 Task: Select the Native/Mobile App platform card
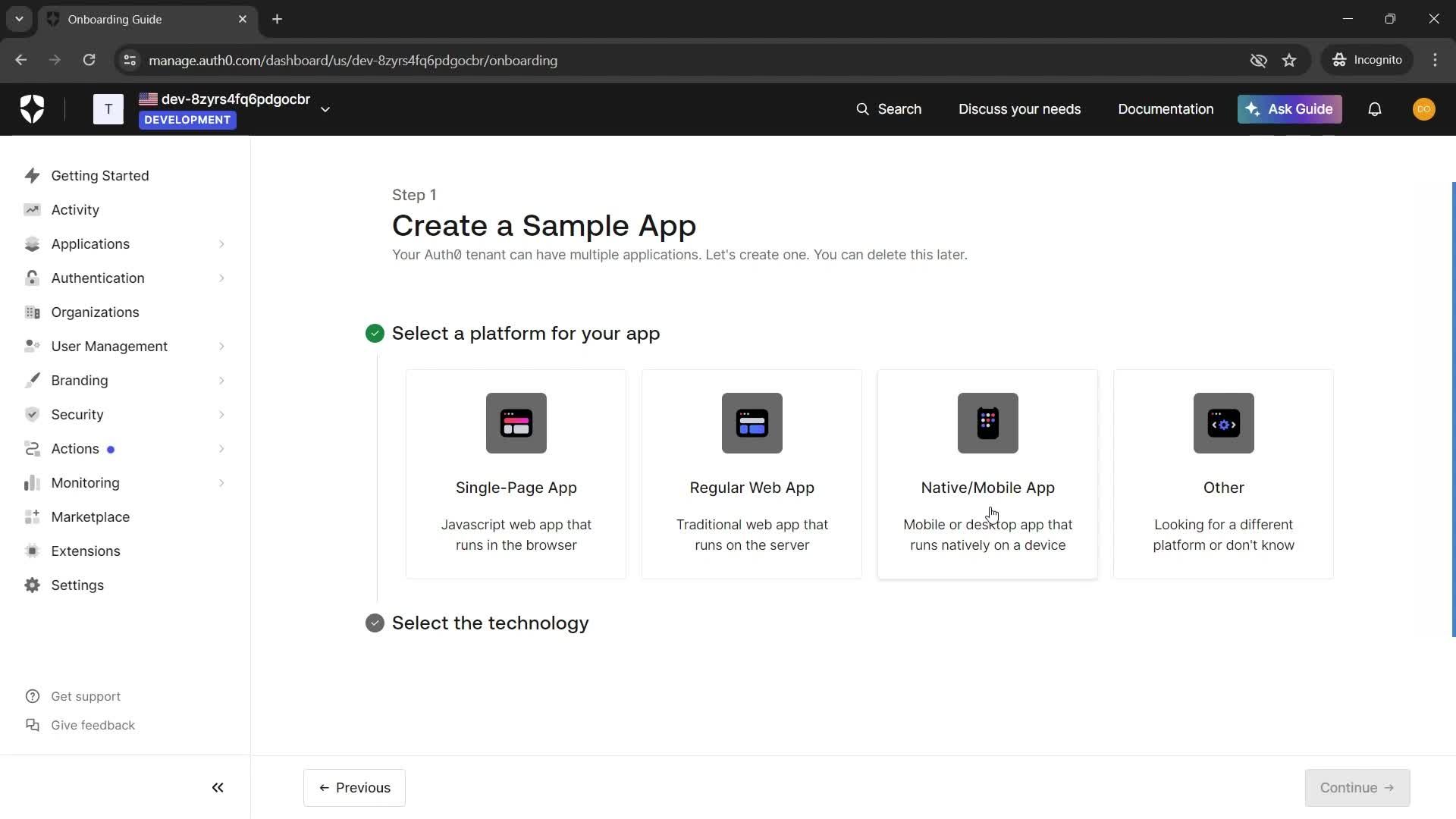coord(987,474)
